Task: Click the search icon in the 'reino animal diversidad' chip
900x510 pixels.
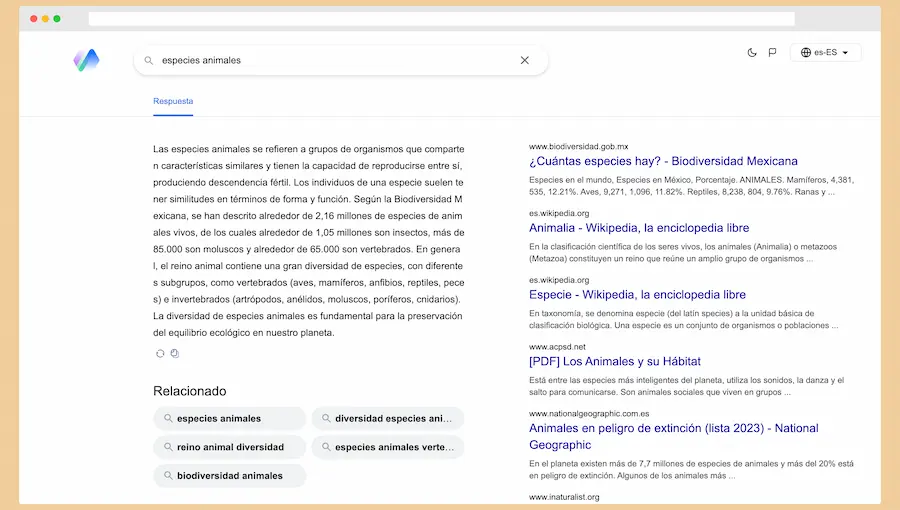Action: 169,447
